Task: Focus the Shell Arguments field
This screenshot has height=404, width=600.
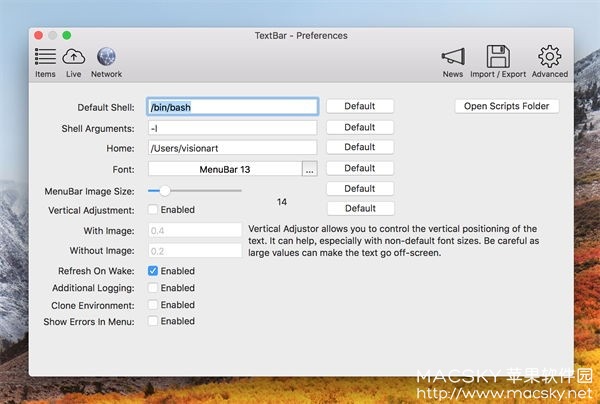Action: coord(232,128)
